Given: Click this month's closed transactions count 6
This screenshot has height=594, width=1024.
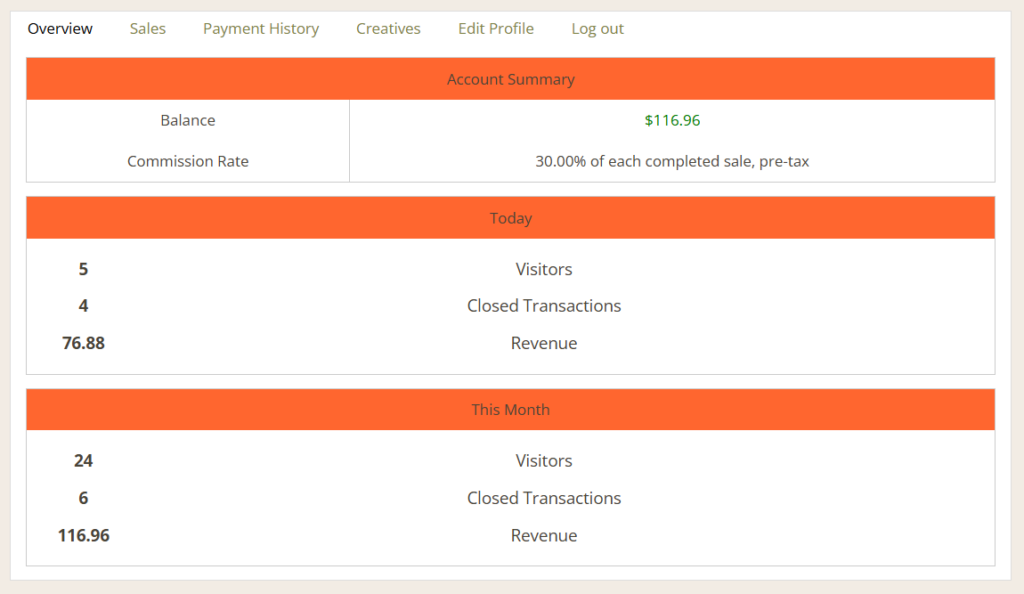Looking at the screenshot, I should pyautogui.click(x=83, y=498).
